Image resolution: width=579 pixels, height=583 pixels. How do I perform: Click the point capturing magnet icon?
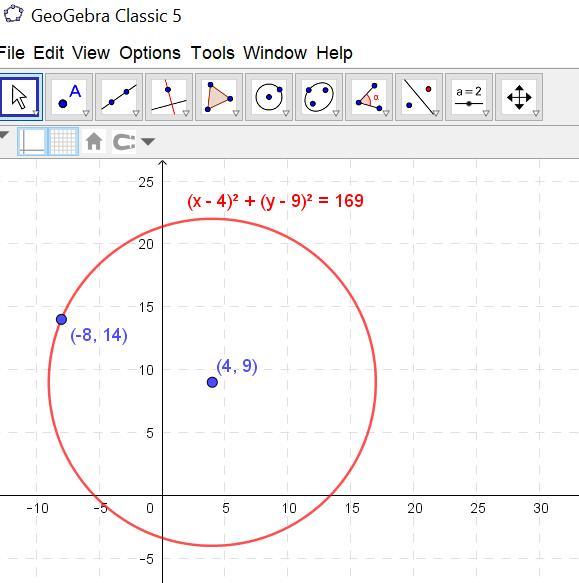tap(124, 142)
